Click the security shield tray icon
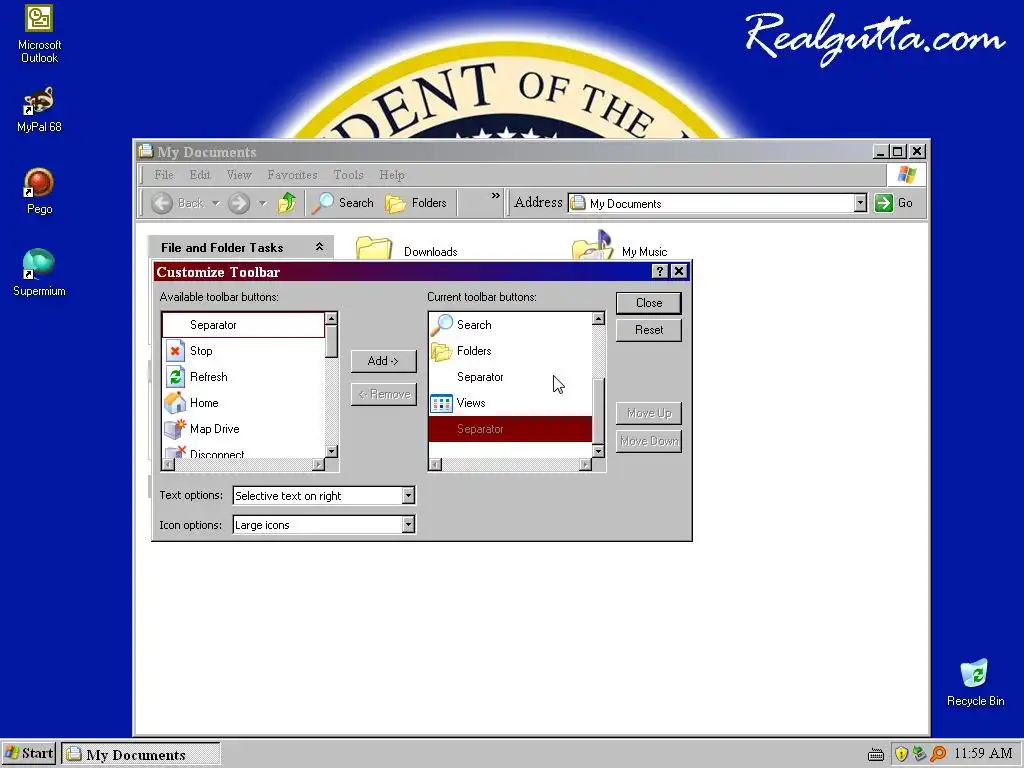This screenshot has width=1024, height=768. [x=901, y=754]
